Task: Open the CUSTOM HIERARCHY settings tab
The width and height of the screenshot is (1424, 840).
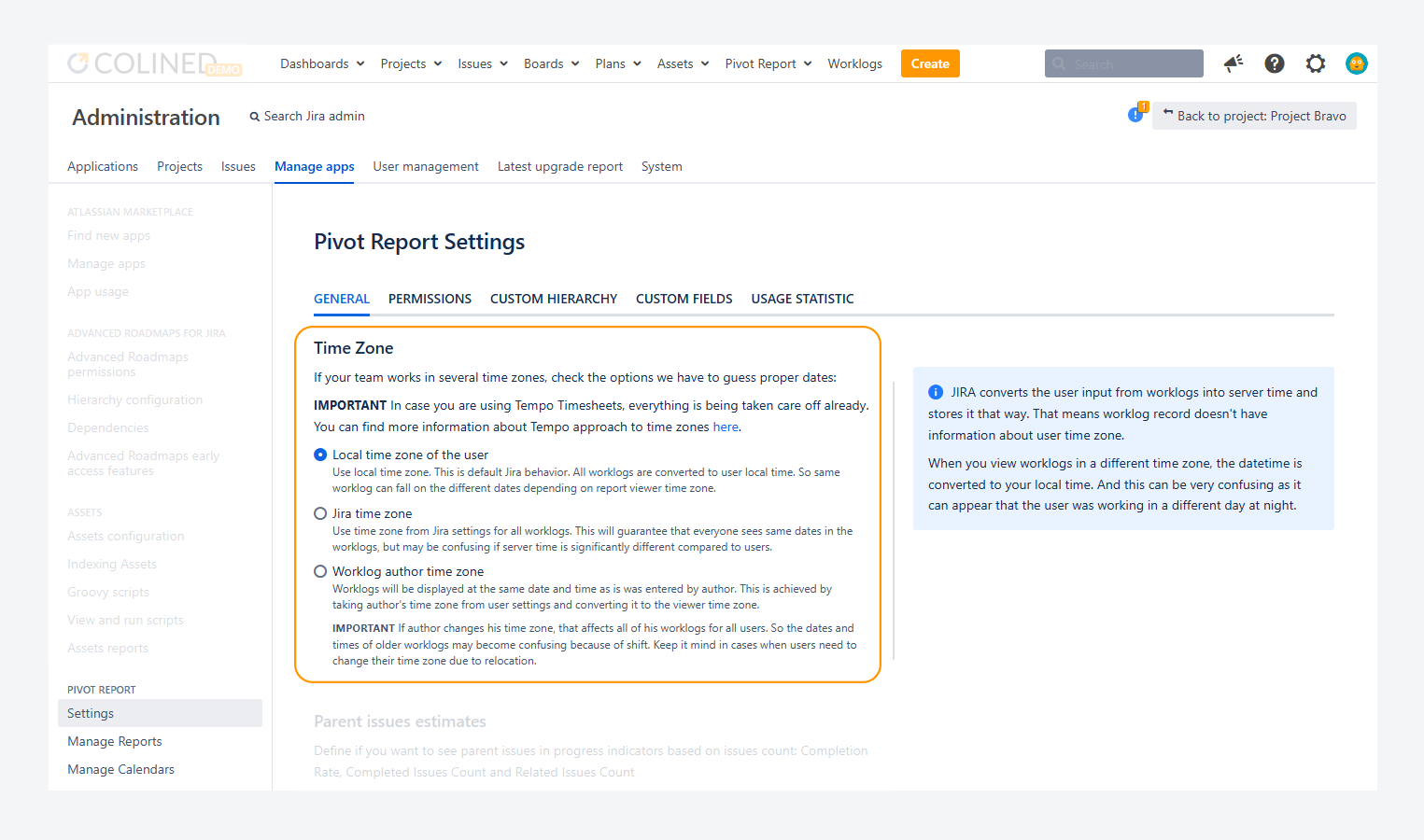Action: coord(554,299)
